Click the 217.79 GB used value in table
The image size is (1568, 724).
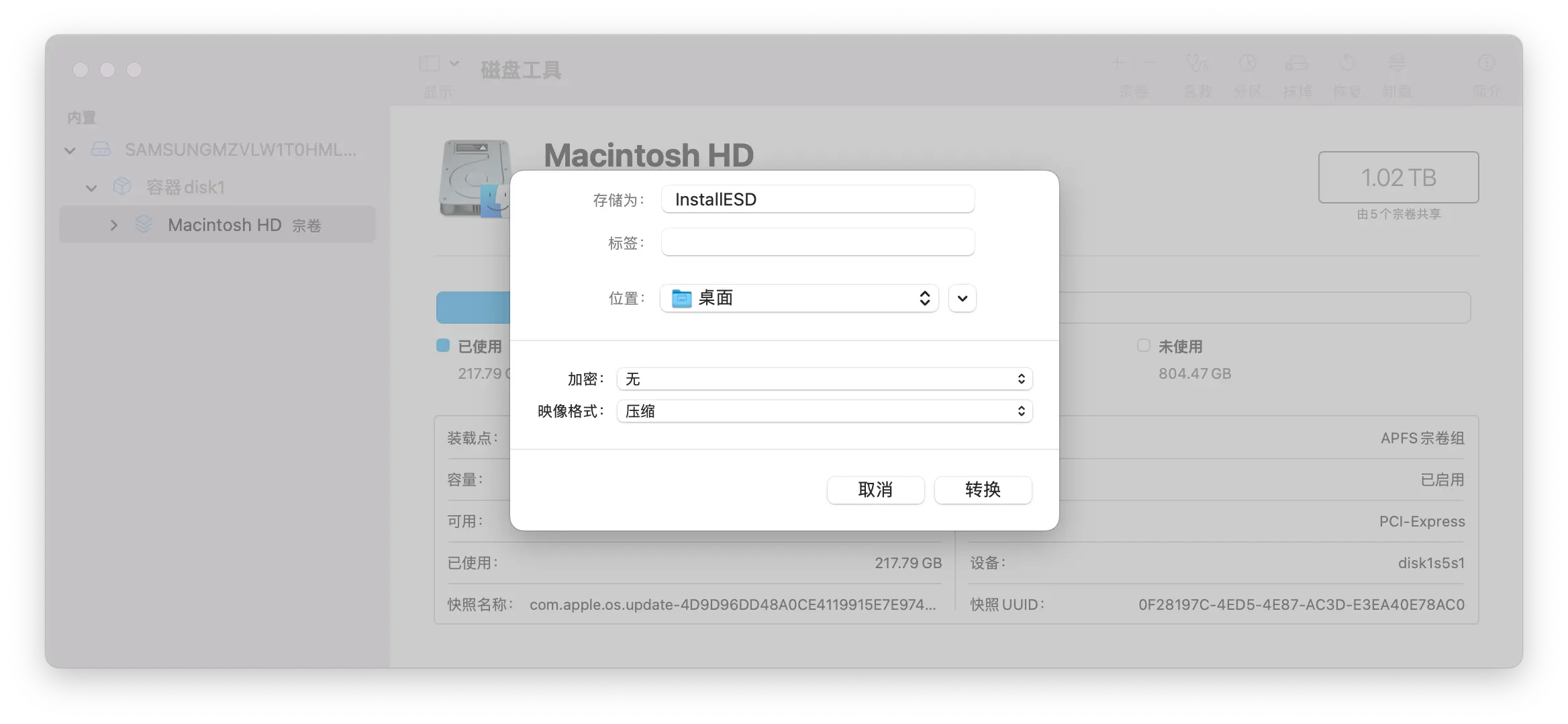point(908,563)
